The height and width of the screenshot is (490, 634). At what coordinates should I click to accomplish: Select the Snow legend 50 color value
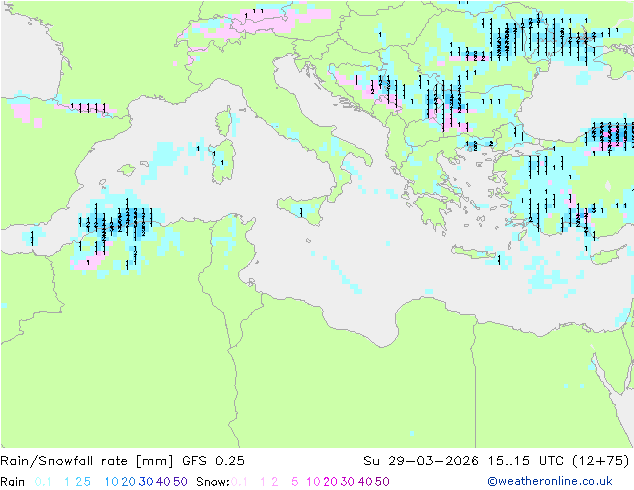(x=382, y=482)
